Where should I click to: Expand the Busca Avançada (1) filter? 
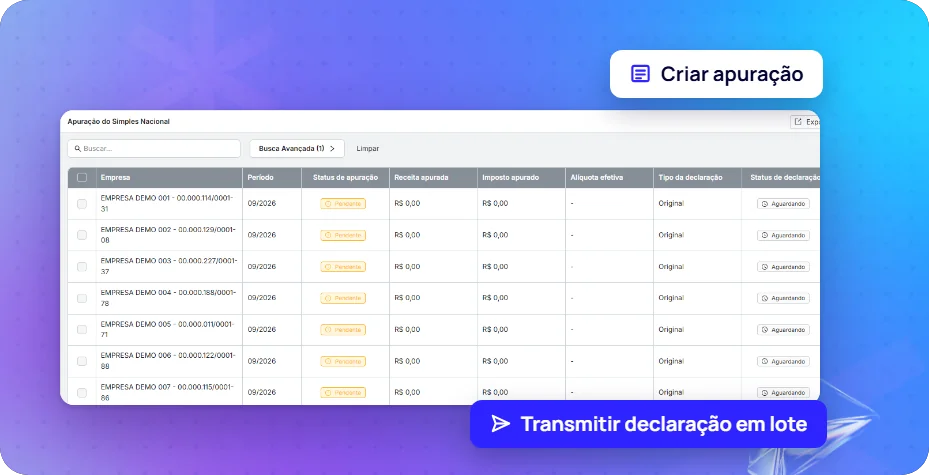[x=297, y=149]
